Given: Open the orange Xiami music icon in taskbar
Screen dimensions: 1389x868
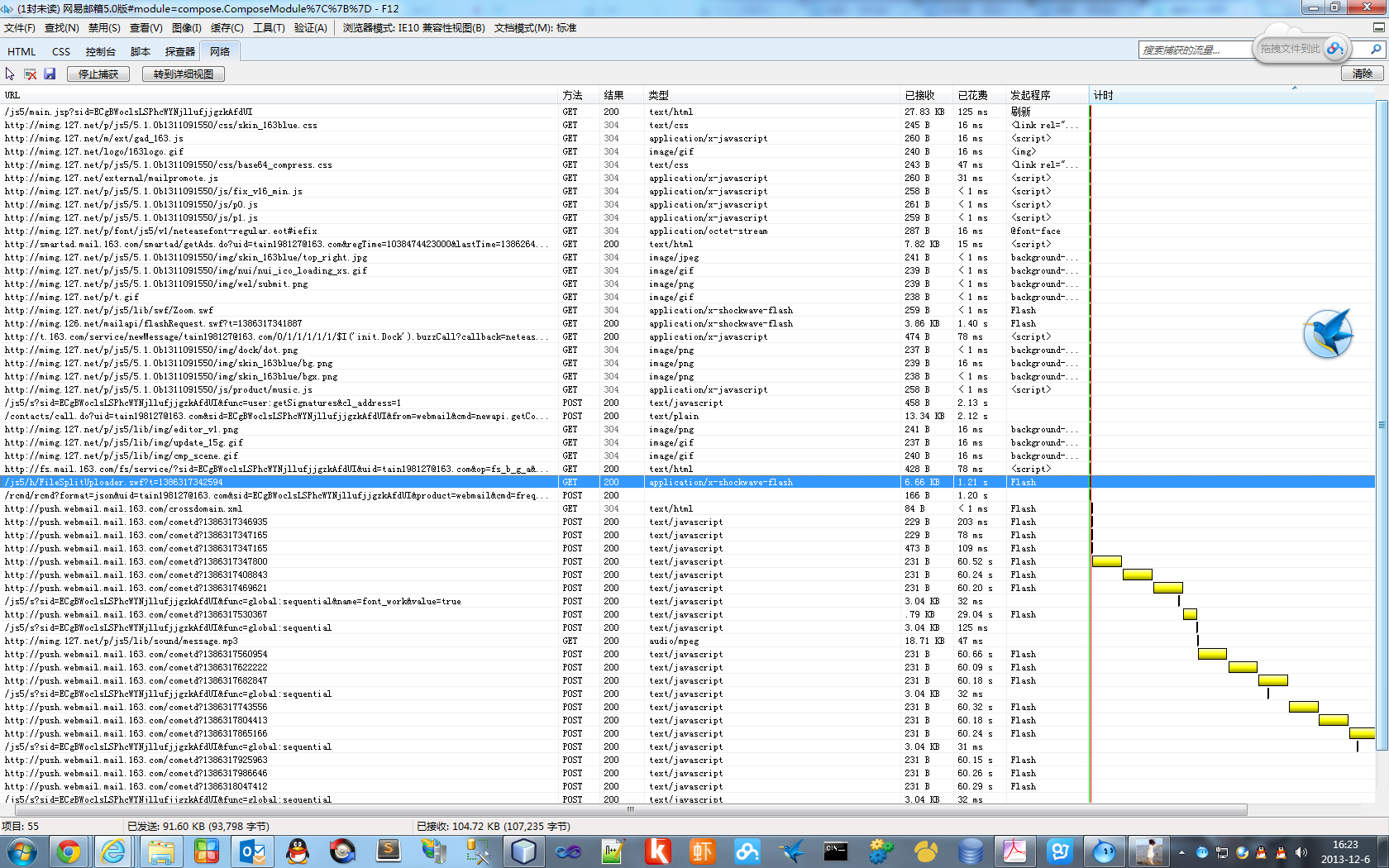Looking at the screenshot, I should (702, 851).
